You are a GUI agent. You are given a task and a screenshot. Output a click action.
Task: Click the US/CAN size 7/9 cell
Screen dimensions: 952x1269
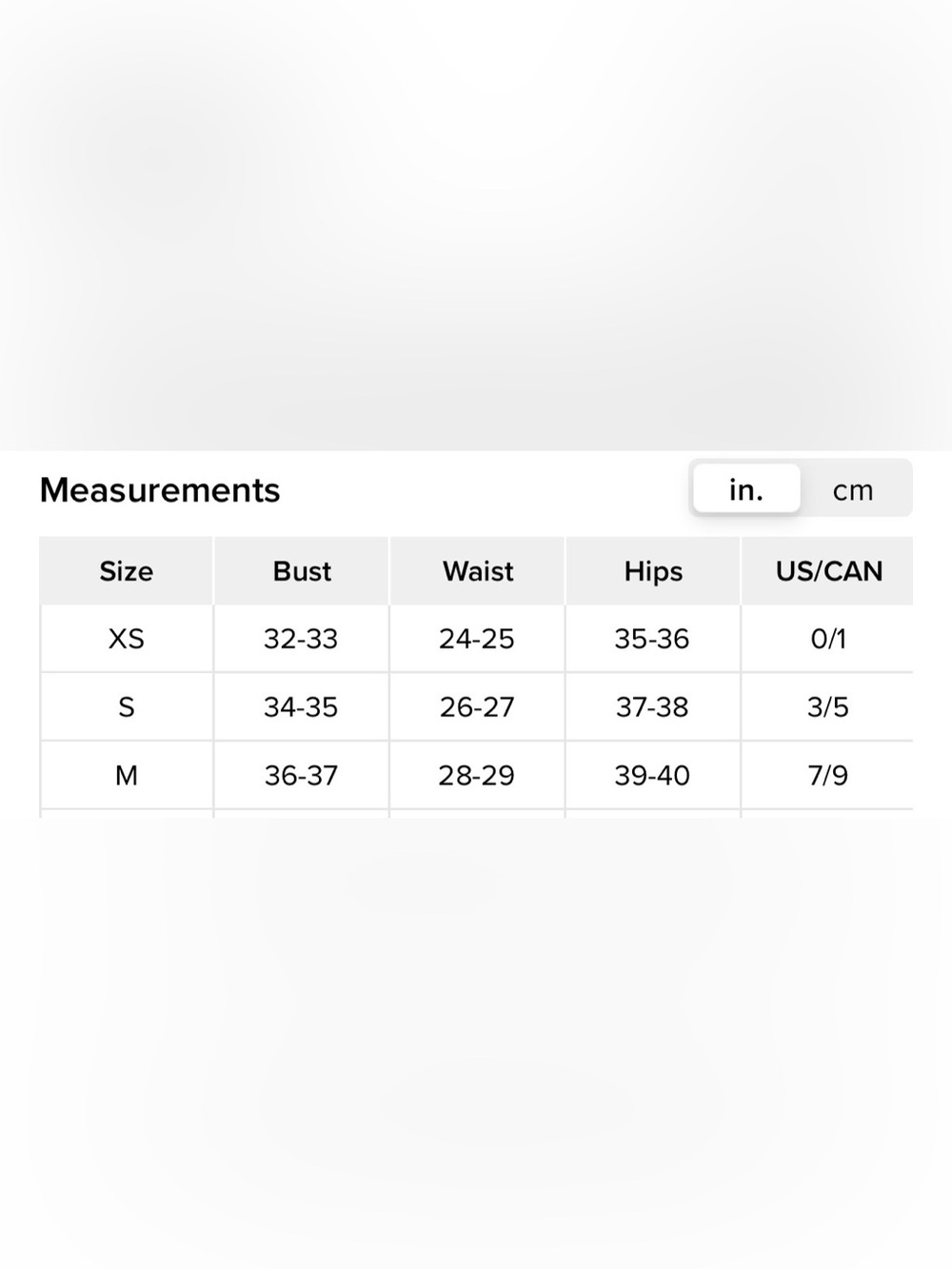coord(828,776)
